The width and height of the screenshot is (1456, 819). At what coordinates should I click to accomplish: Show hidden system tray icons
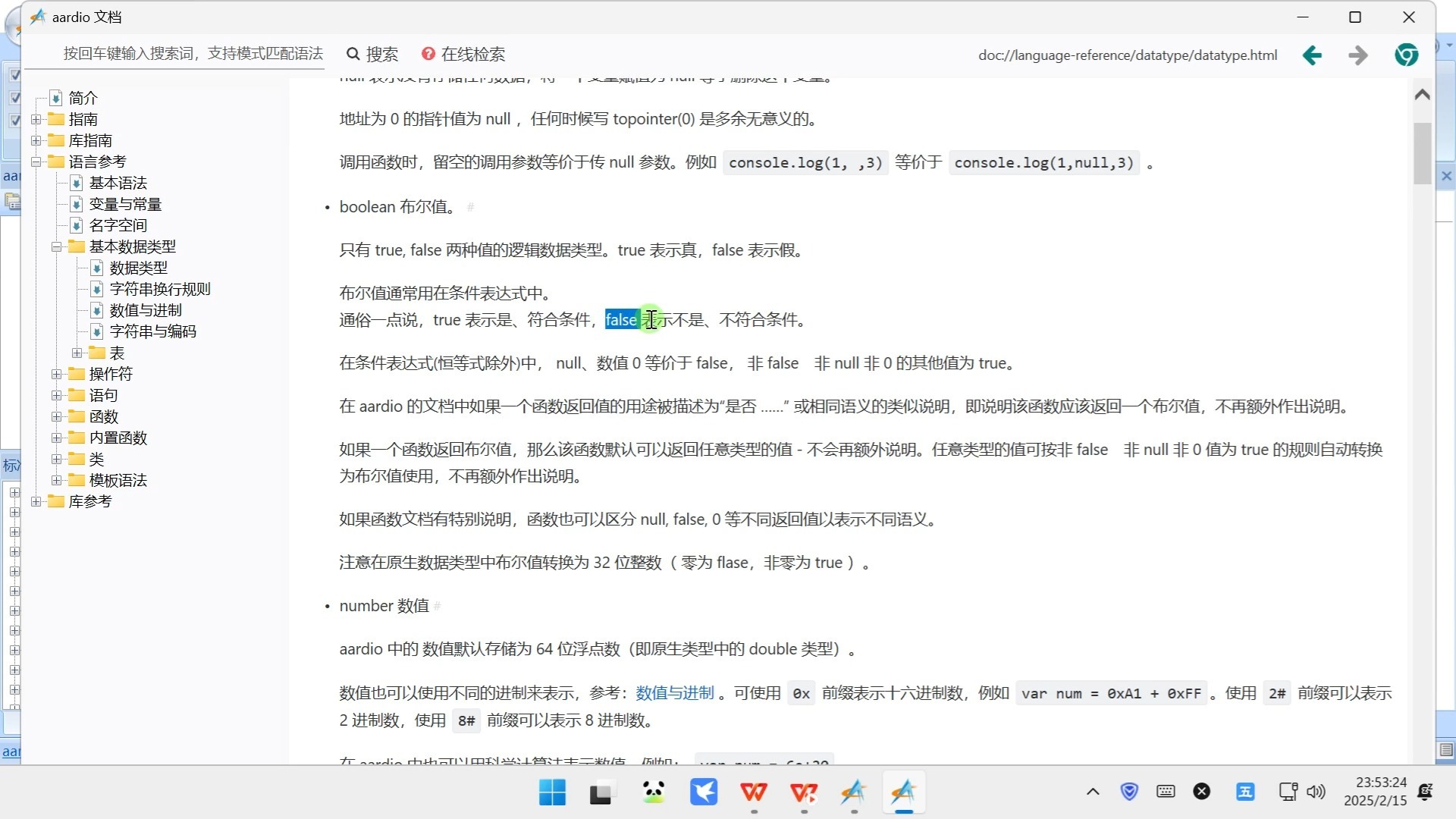[x=1093, y=792]
